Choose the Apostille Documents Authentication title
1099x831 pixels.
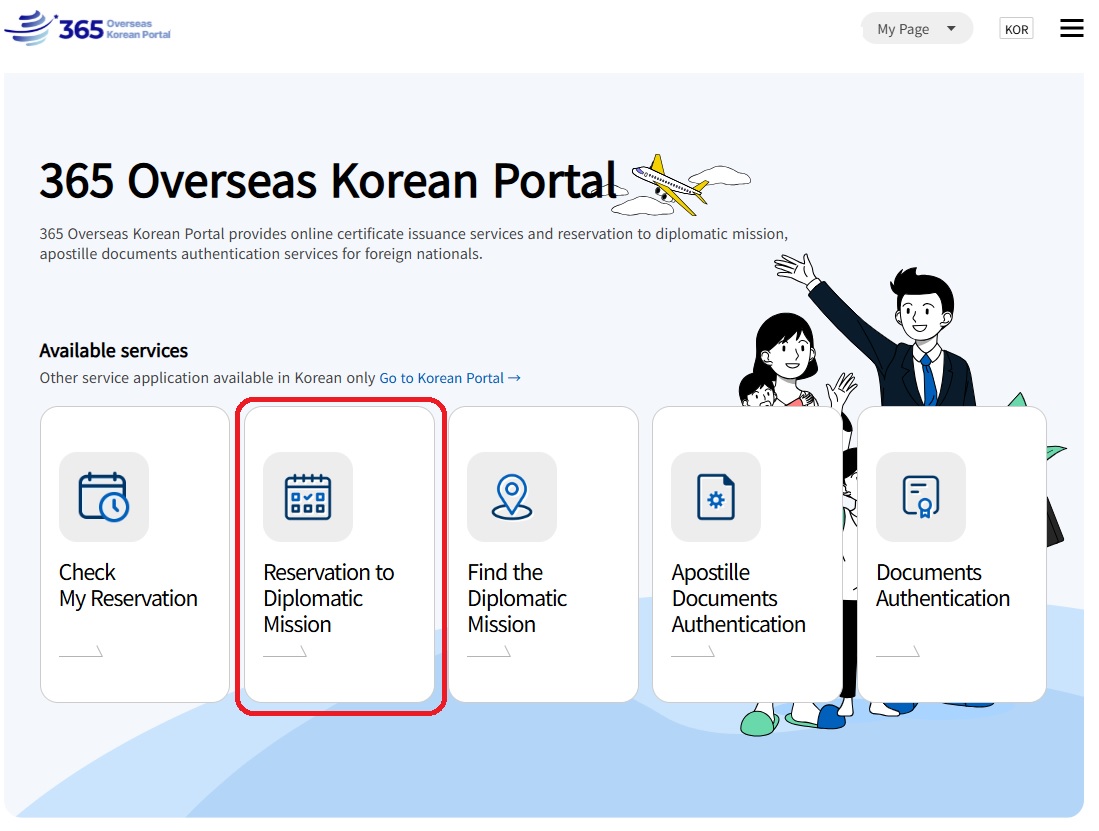pyautogui.click(x=738, y=598)
